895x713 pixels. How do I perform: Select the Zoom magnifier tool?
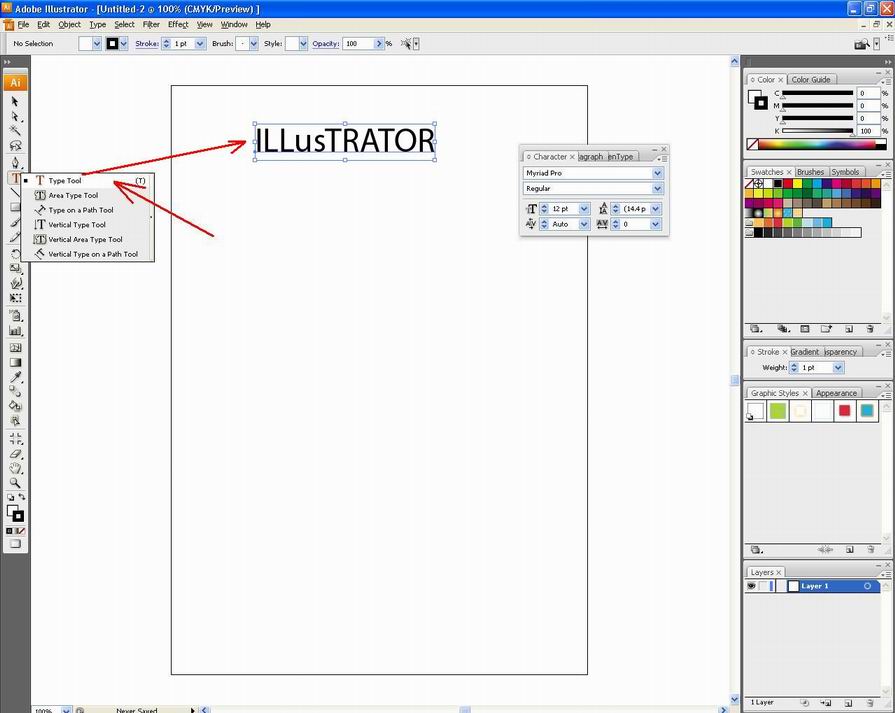coord(15,483)
